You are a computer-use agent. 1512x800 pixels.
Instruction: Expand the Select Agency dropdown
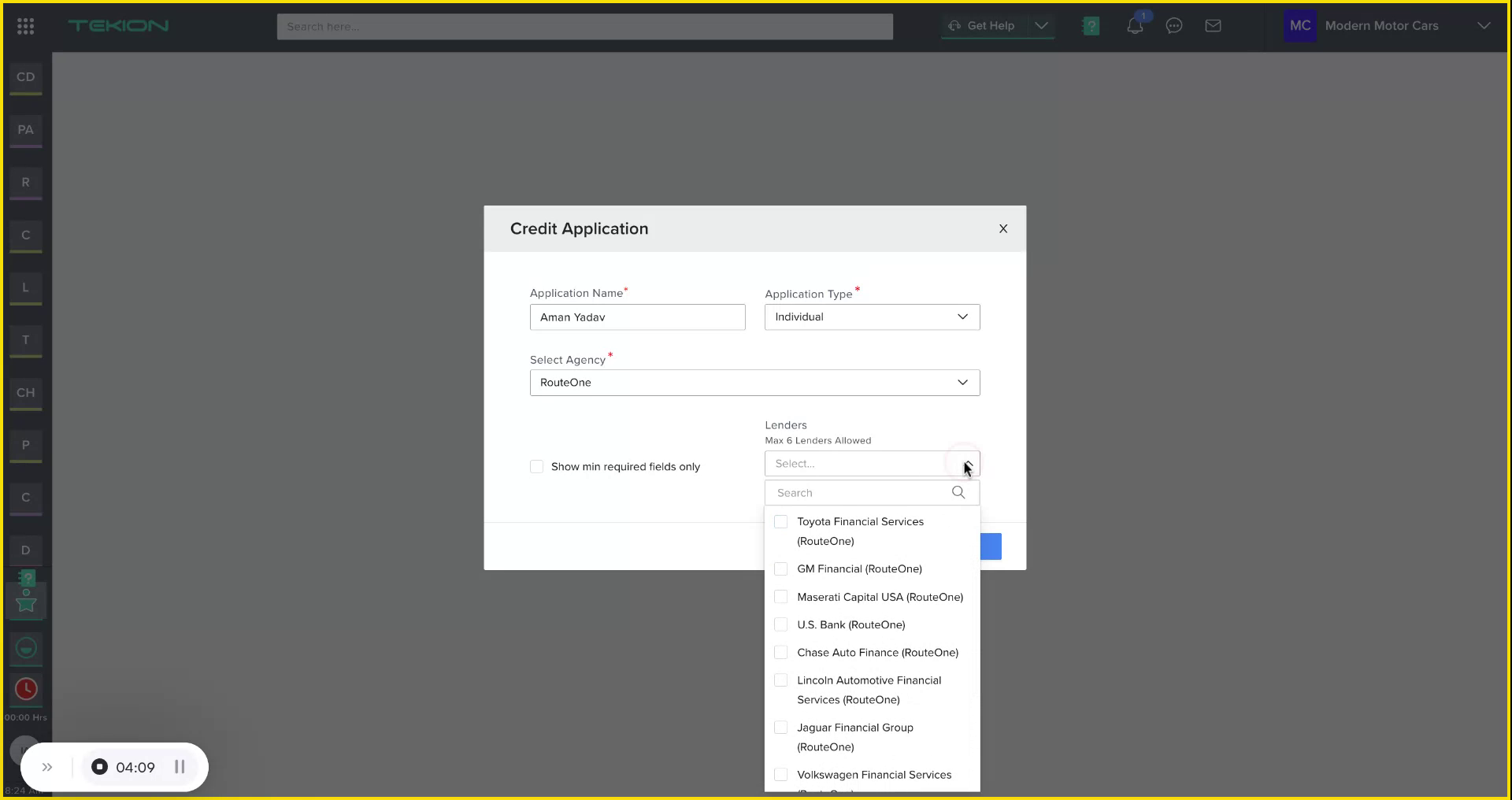pos(962,383)
